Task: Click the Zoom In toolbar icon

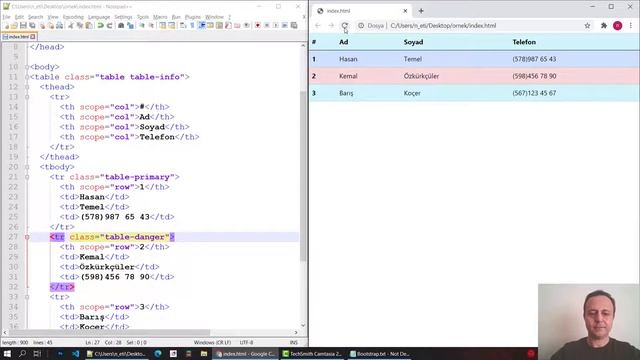Action: pyautogui.click(x=142, y=26)
